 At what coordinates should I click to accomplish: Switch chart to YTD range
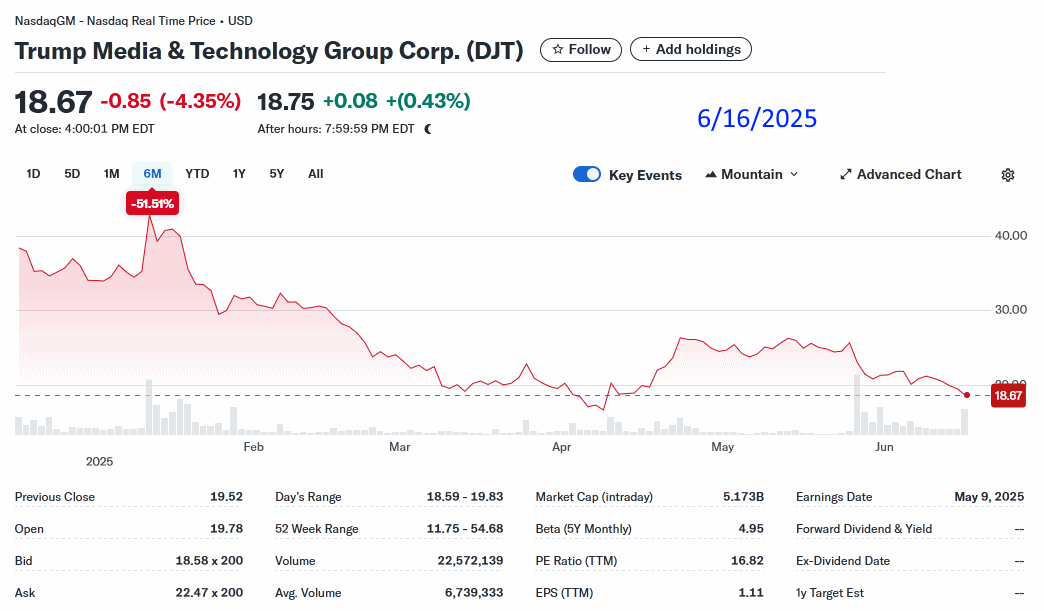(197, 174)
